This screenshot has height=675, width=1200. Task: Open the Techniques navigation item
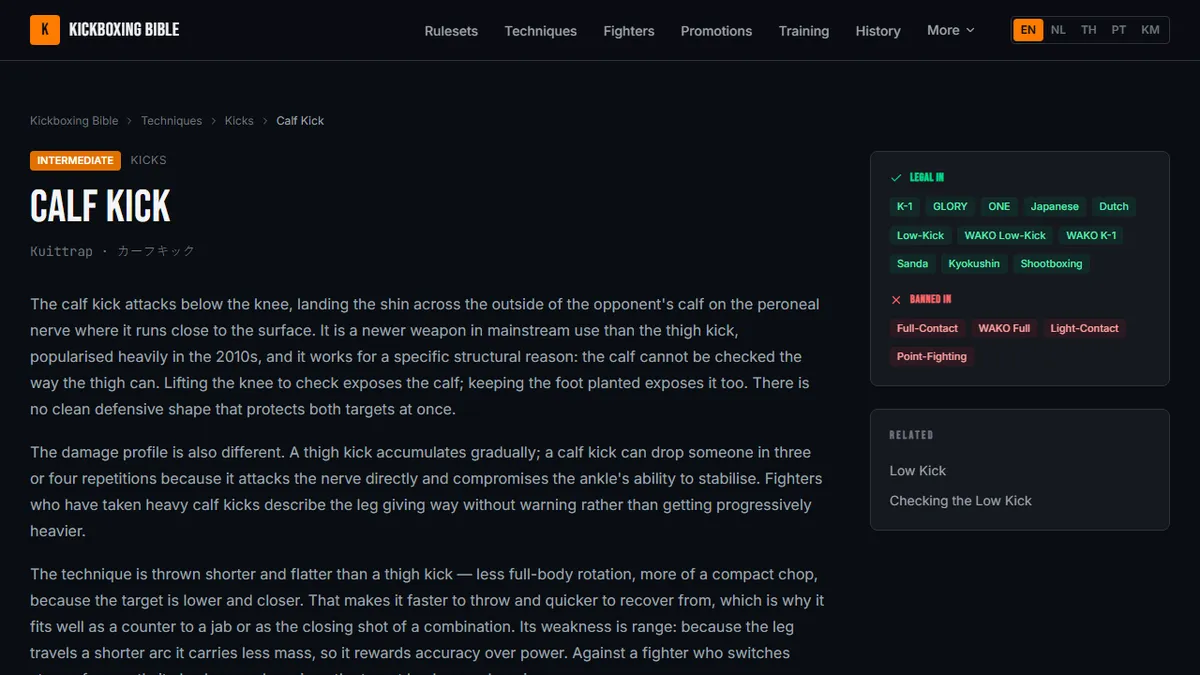point(540,31)
